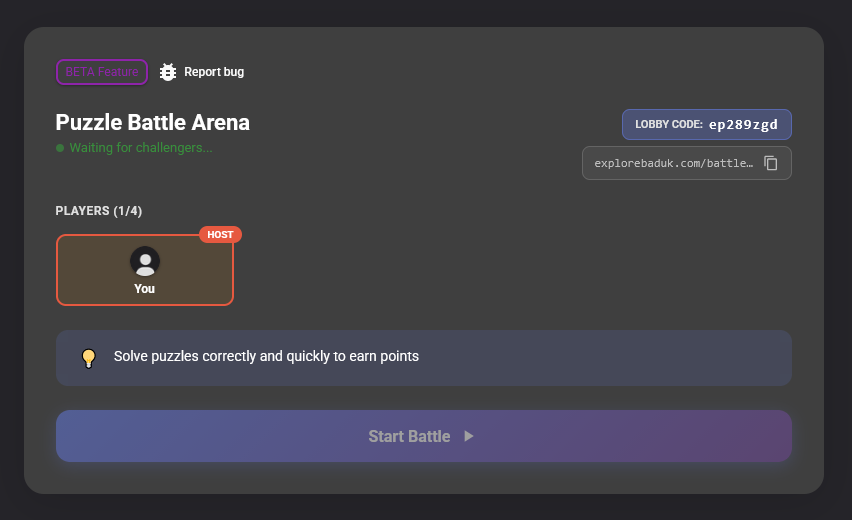
Task: Click the Puzzle Battle Arena heading
Action: point(152,122)
